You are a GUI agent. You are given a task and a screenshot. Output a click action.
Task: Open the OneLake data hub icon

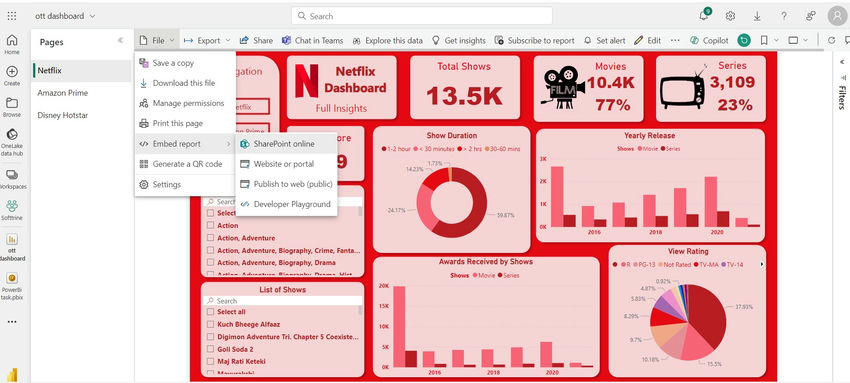pyautogui.click(x=12, y=134)
